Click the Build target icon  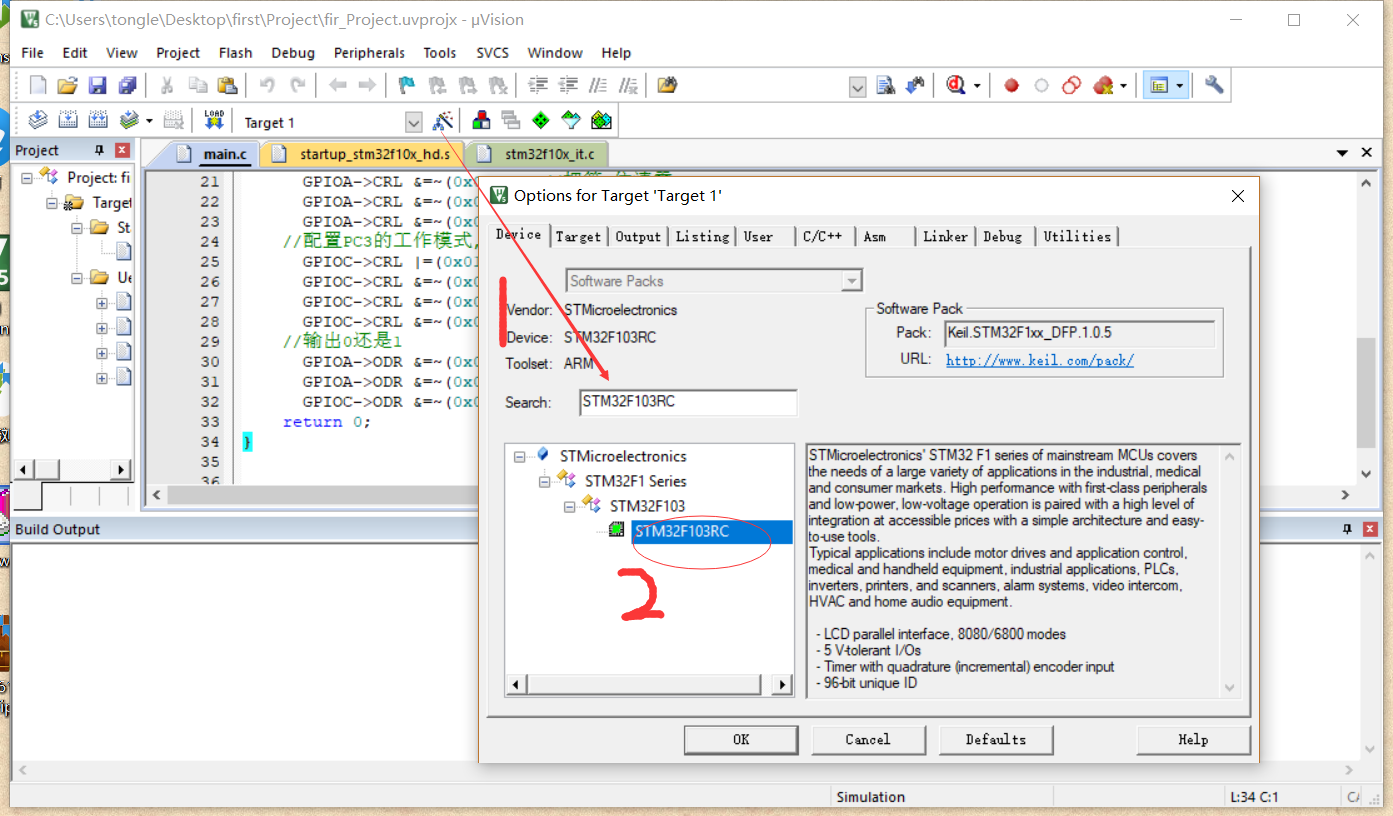(68, 121)
